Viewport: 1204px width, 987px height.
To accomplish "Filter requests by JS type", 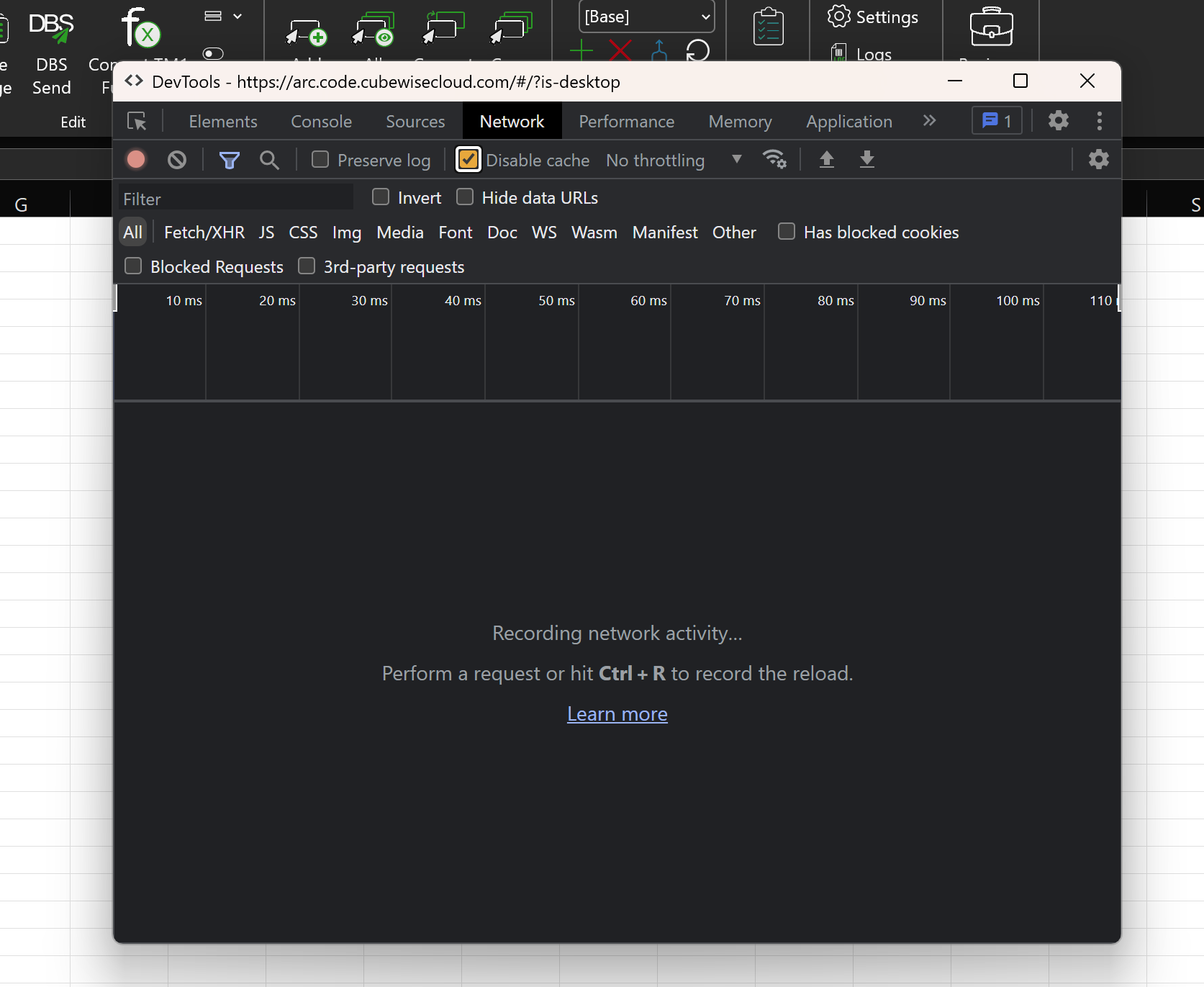I will coord(267,233).
